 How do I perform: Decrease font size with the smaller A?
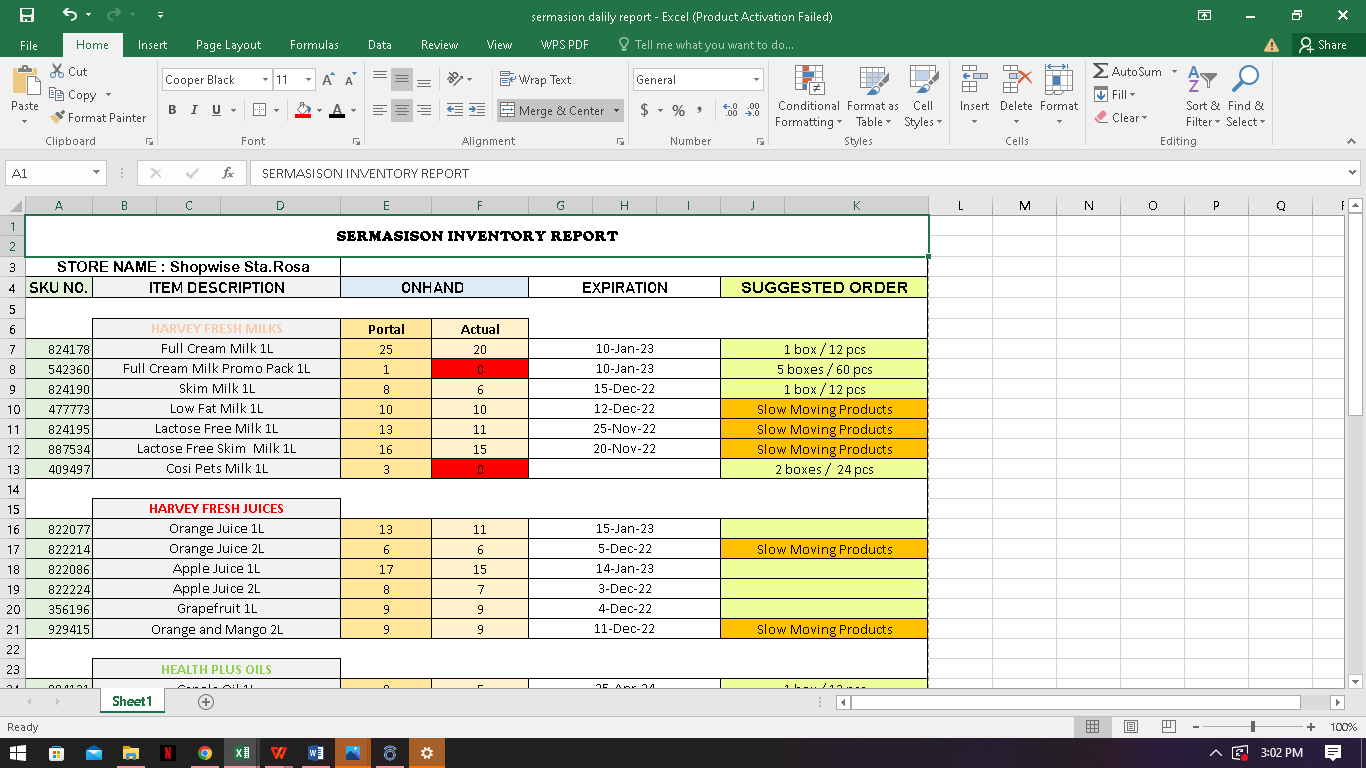(349, 80)
